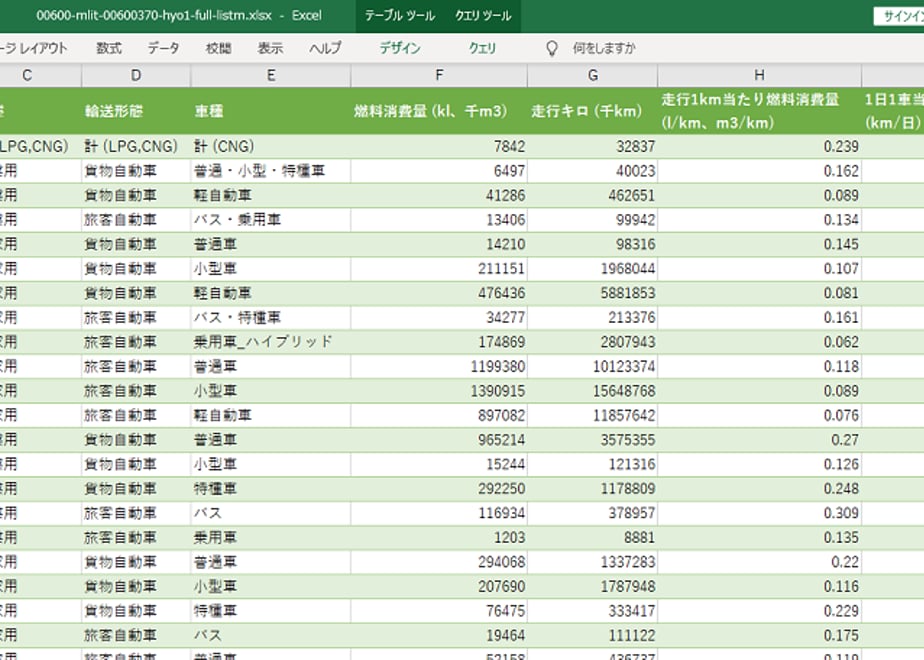The image size is (924, 660).
Task: Open the ページ レイアウト tab
Action: tap(34, 48)
